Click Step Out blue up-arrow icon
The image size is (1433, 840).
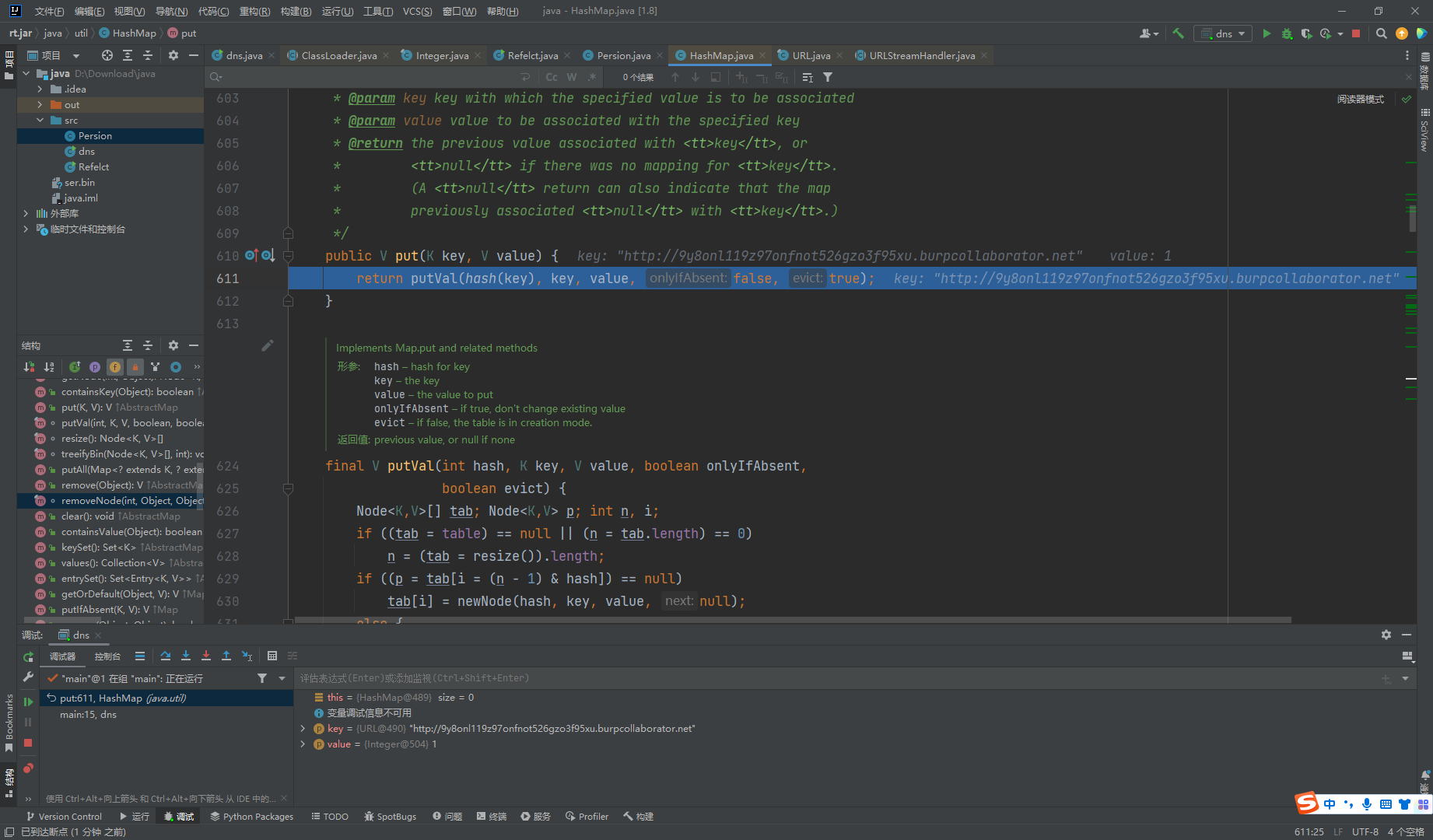(x=226, y=656)
